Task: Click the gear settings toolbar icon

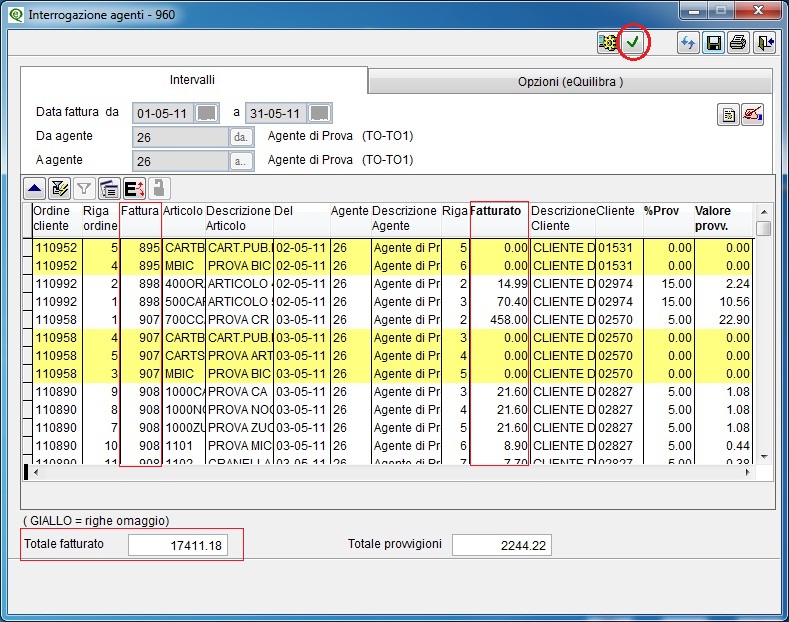Action: coord(607,43)
